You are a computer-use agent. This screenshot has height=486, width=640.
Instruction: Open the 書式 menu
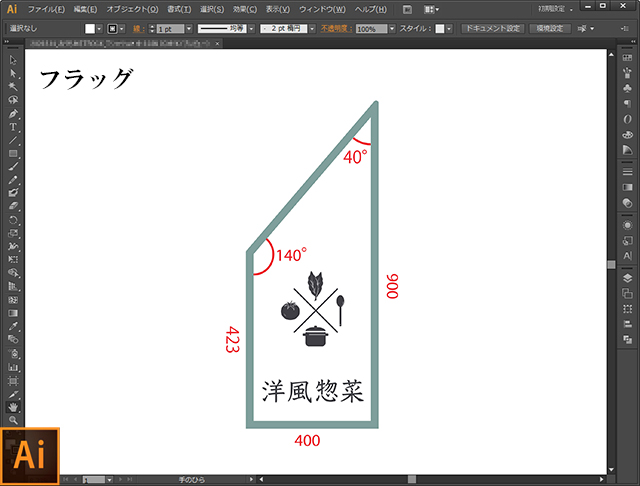click(x=179, y=9)
